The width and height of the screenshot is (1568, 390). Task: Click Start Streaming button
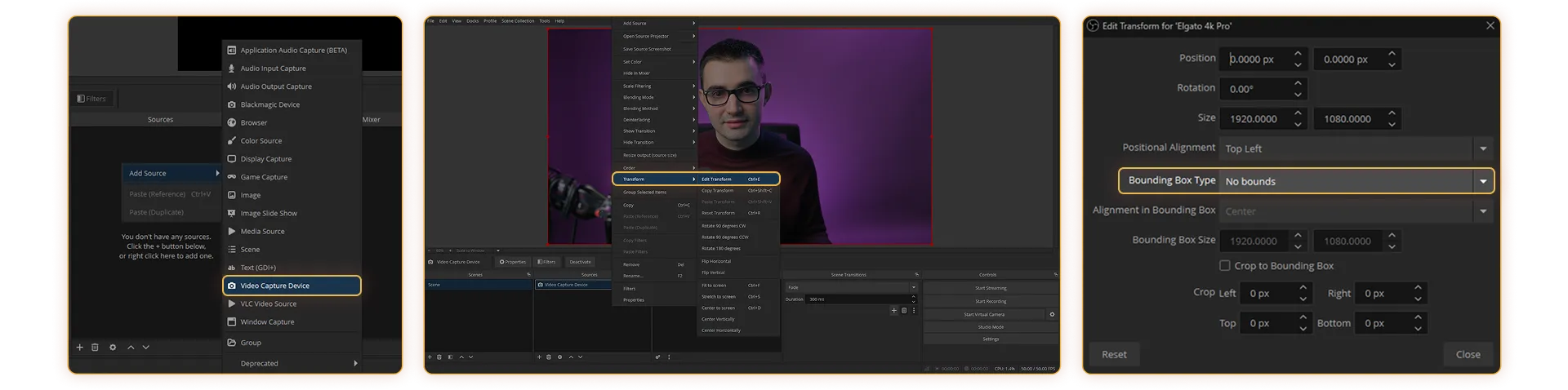click(991, 288)
